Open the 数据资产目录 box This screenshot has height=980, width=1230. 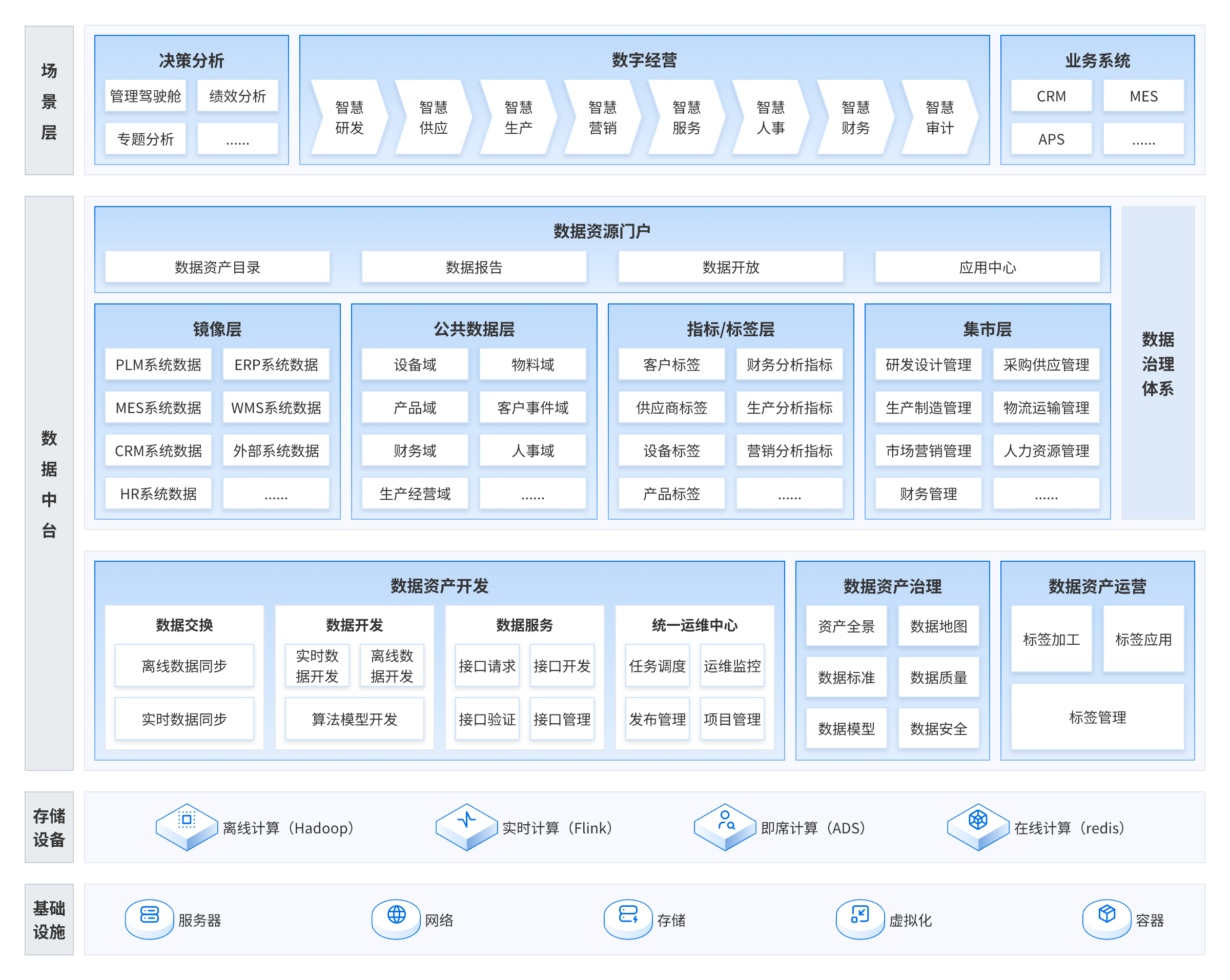coord(217,267)
